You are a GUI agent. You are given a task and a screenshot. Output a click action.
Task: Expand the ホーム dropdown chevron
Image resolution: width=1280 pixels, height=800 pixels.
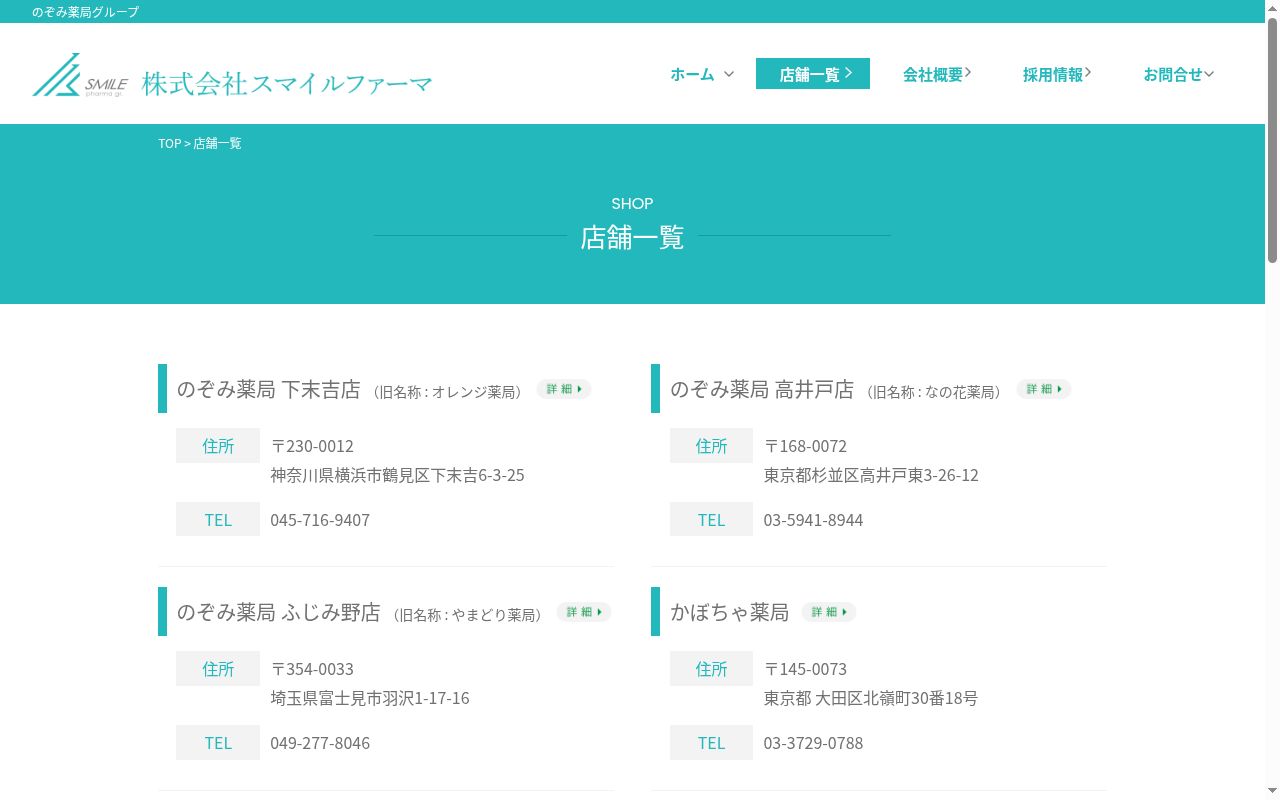(x=729, y=74)
